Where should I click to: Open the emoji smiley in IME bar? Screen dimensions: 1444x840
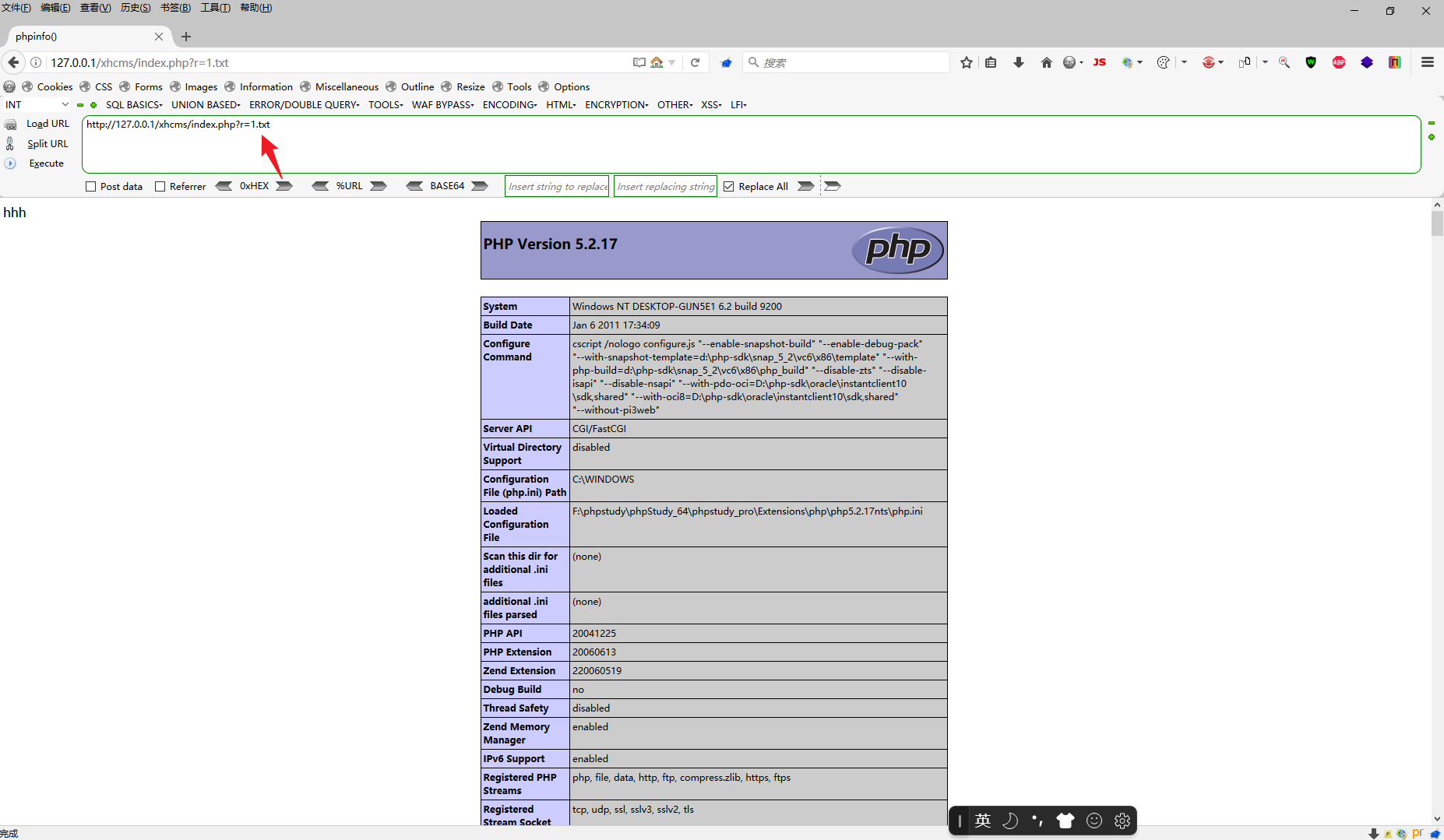pos(1094,821)
